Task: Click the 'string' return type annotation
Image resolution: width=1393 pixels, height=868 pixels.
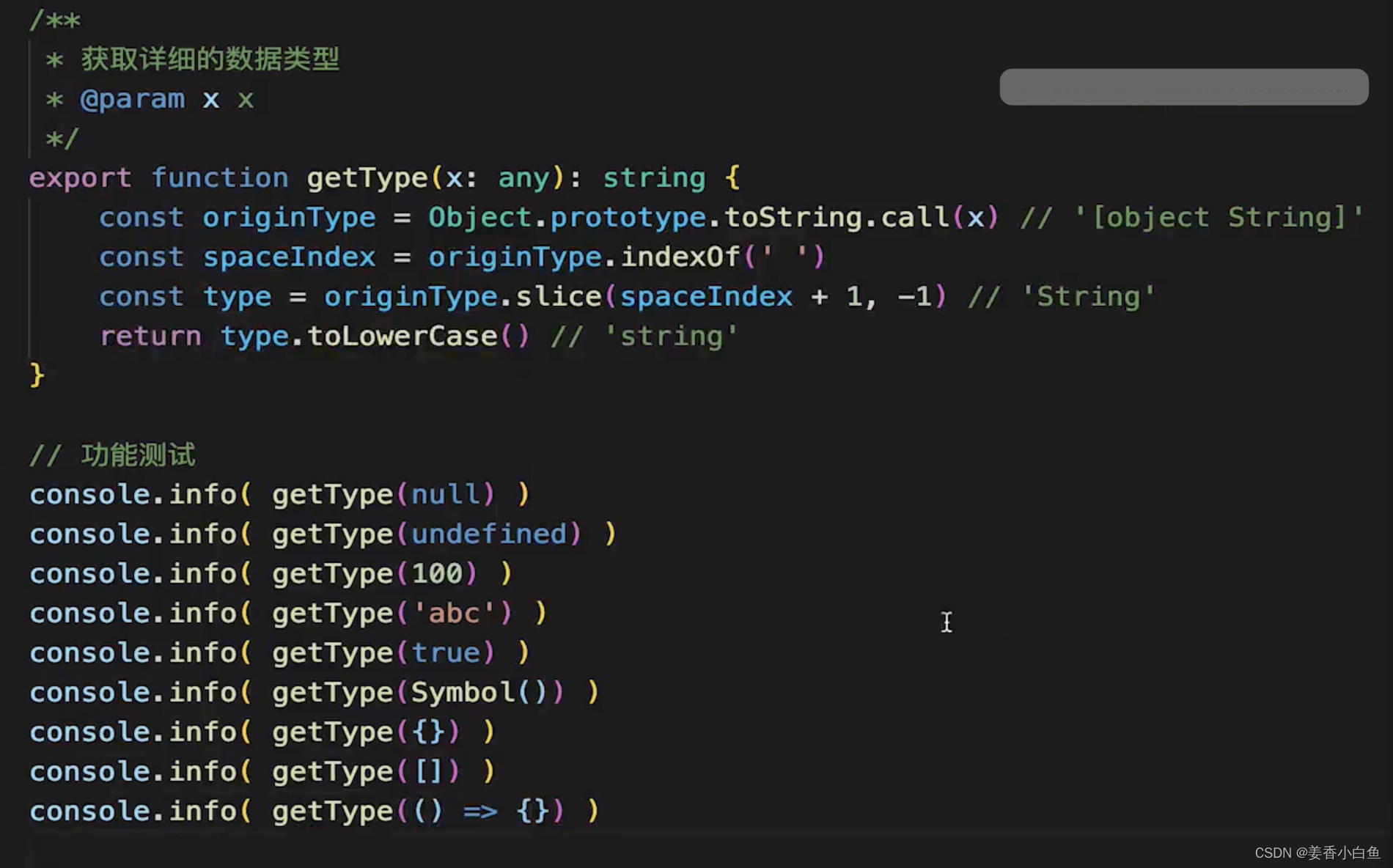Action: click(x=654, y=178)
